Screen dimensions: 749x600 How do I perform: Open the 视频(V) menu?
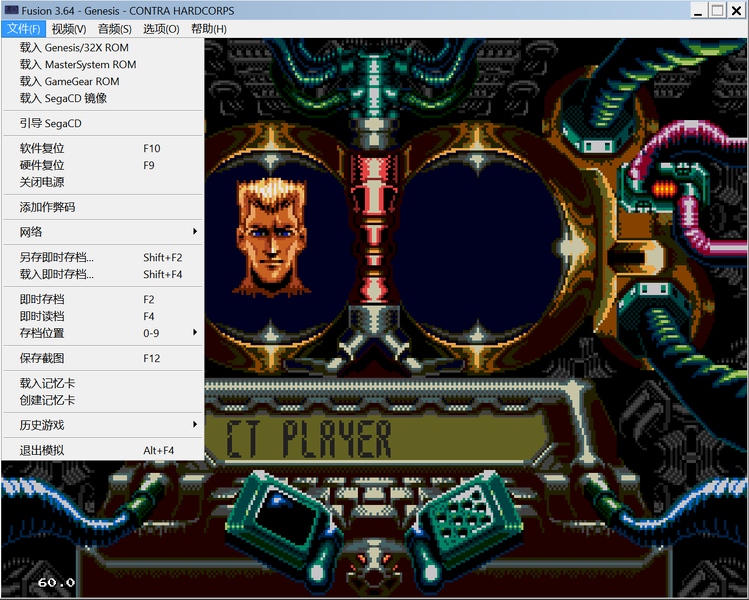click(x=69, y=29)
